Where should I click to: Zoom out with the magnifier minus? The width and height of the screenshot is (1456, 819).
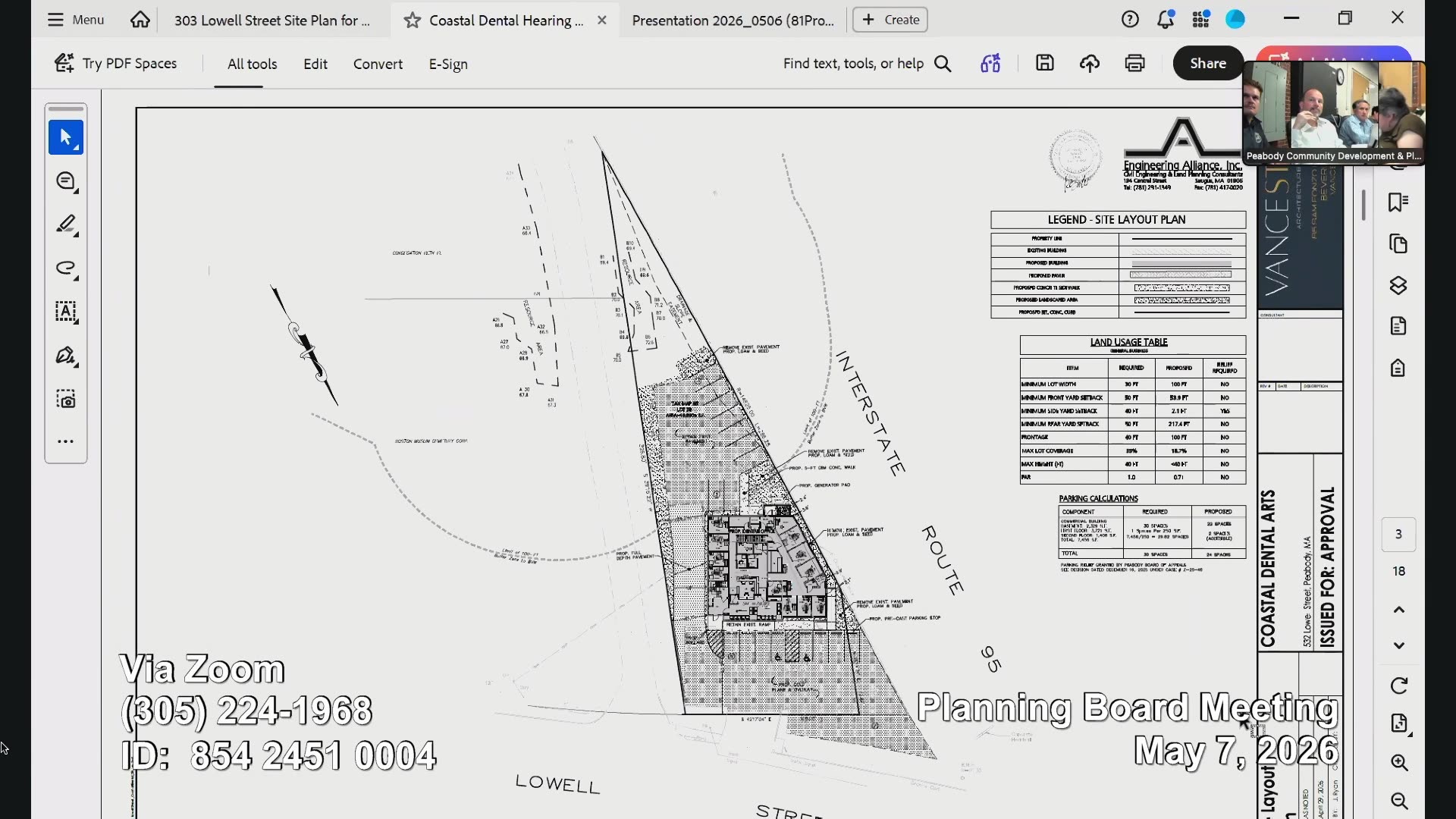coord(1399,802)
